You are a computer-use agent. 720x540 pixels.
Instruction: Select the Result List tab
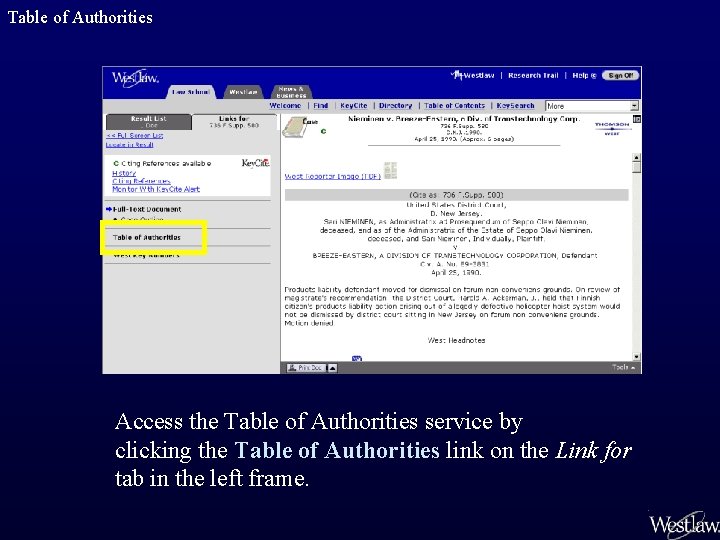(x=149, y=122)
